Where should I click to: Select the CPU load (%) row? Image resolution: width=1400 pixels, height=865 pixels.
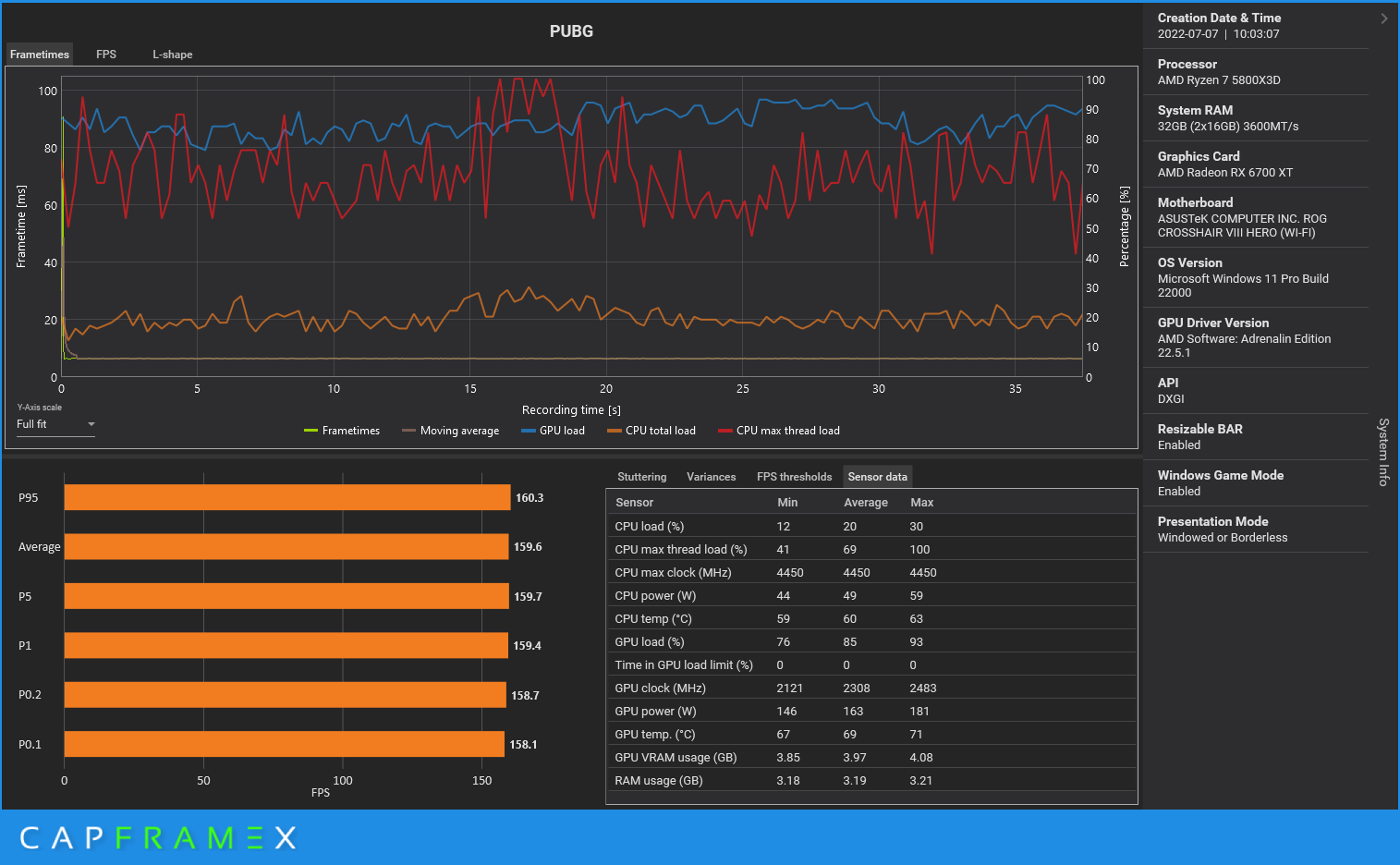pyautogui.click(x=871, y=526)
